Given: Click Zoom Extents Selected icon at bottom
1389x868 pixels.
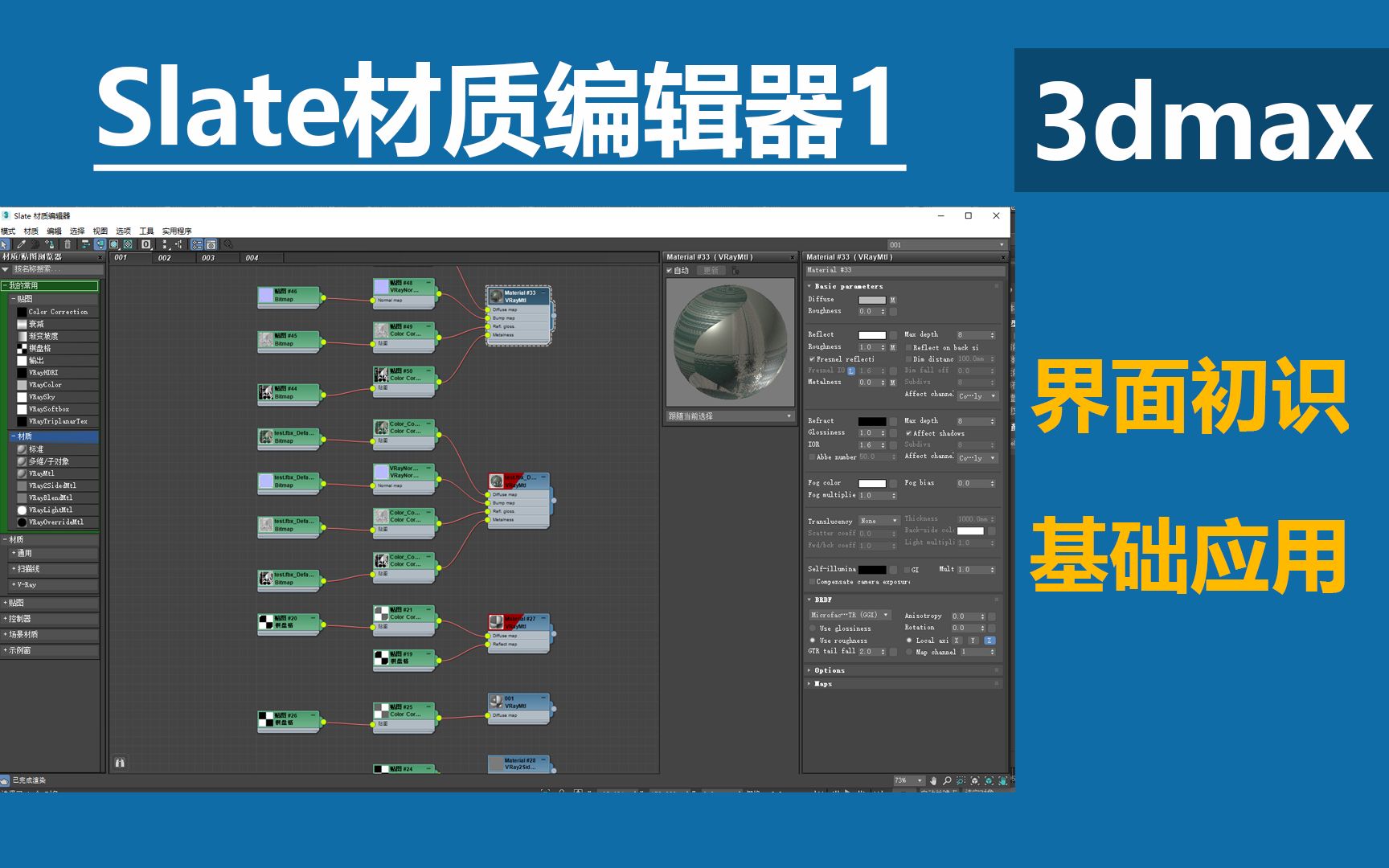Looking at the screenshot, I should pyautogui.click(x=989, y=780).
